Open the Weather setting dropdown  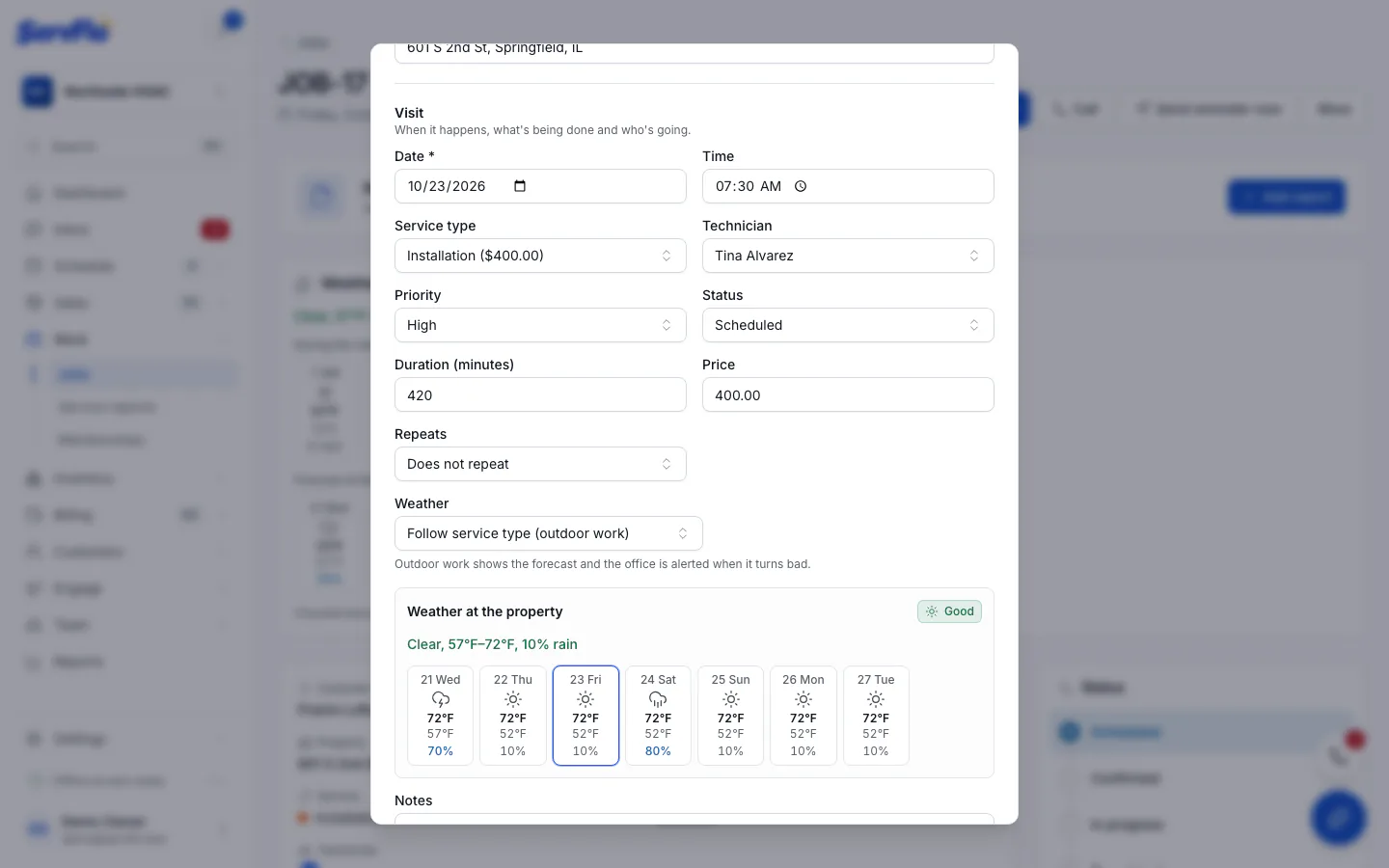click(548, 533)
